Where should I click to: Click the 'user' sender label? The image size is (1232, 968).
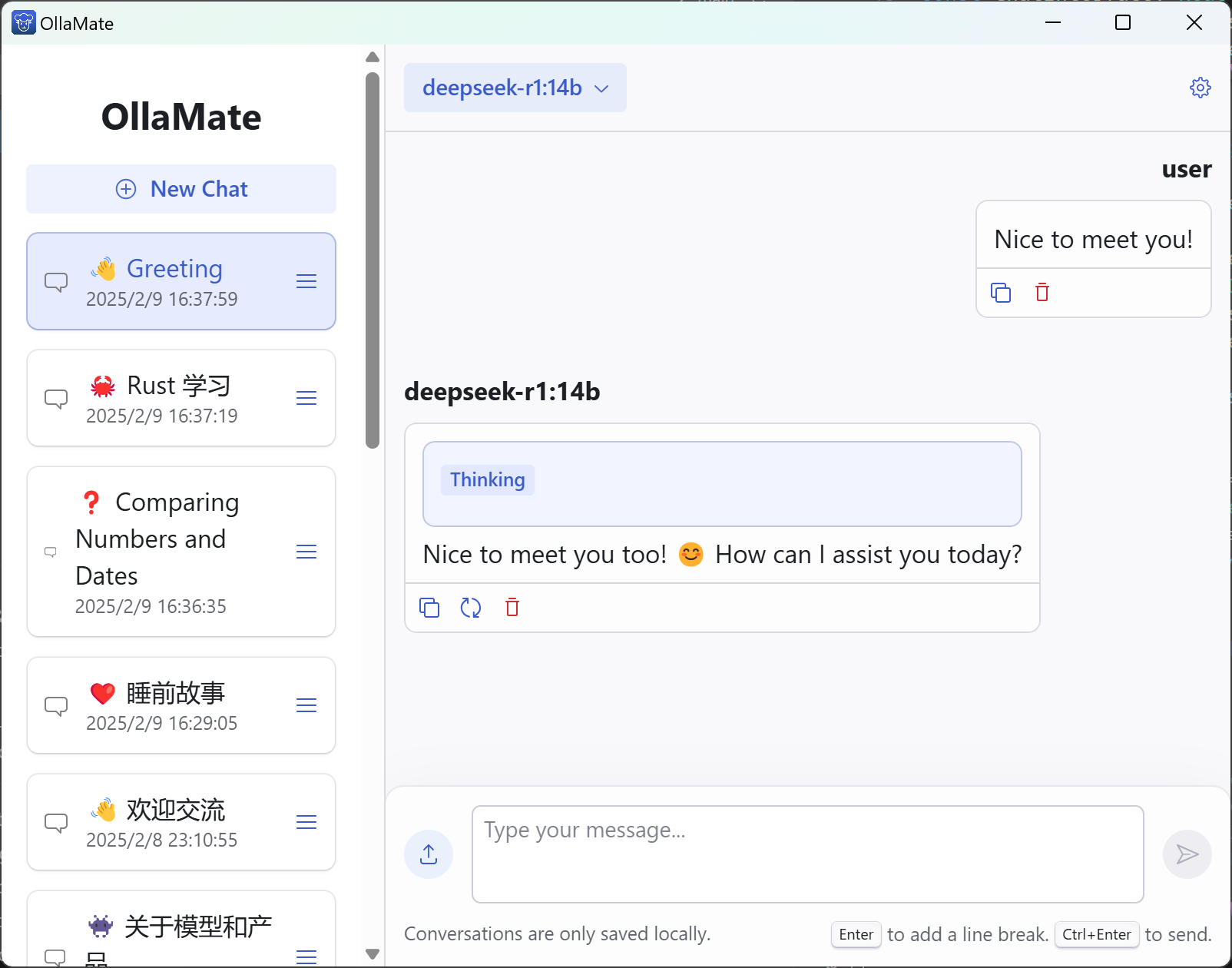pyautogui.click(x=1187, y=169)
